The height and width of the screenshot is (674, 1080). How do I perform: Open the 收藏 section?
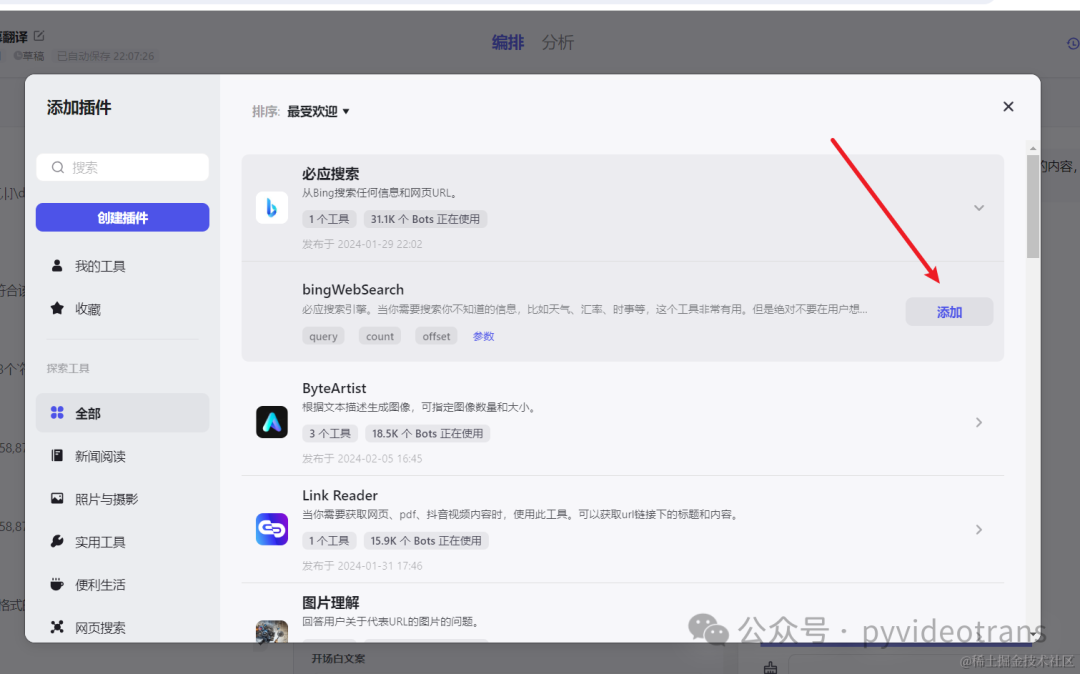tap(123, 309)
